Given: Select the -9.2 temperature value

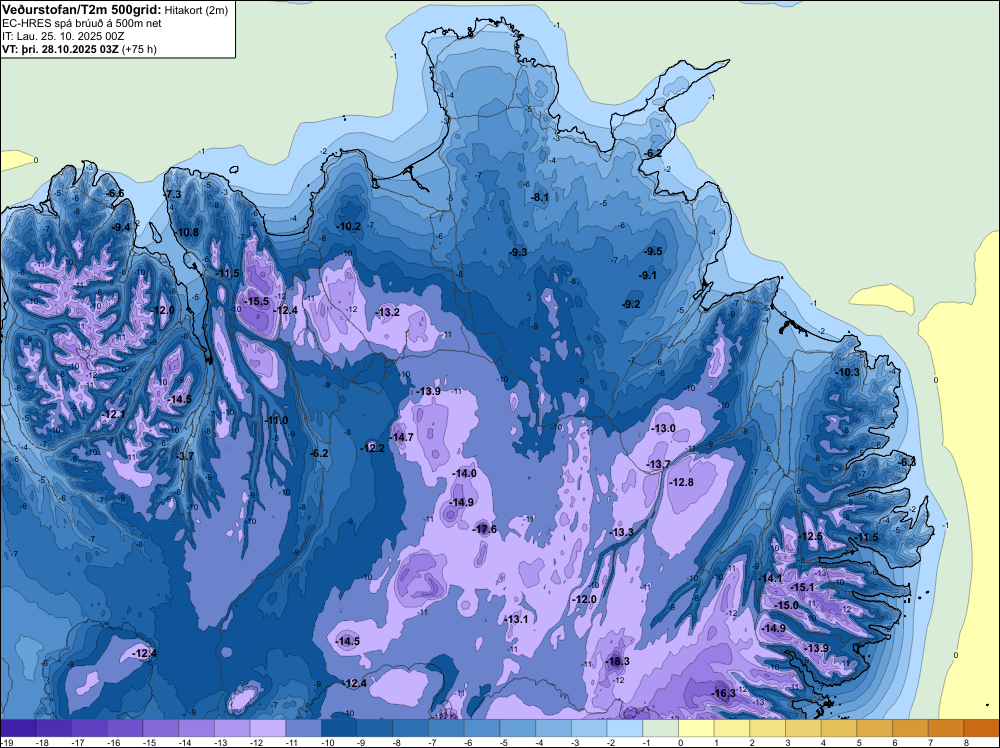Looking at the screenshot, I should 631,304.
